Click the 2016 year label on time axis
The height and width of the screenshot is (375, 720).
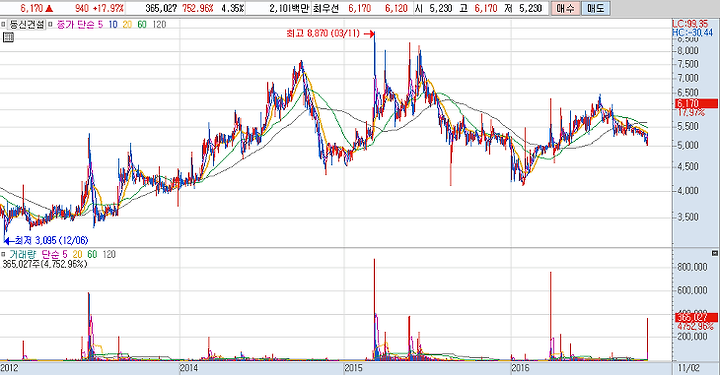[x=521, y=368]
